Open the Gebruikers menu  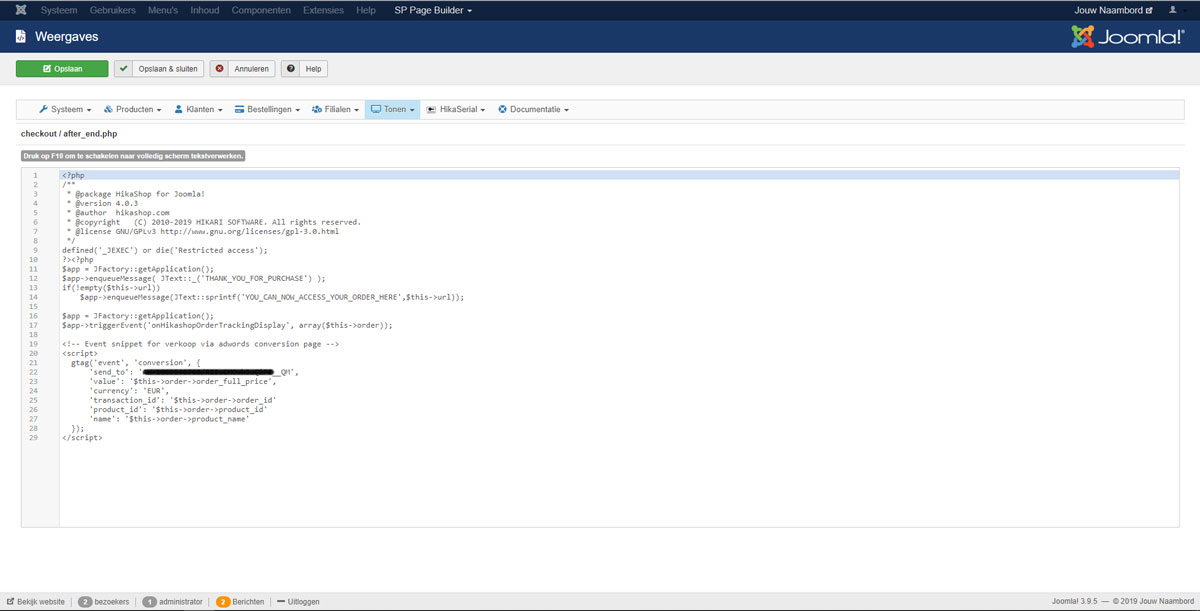pos(112,10)
